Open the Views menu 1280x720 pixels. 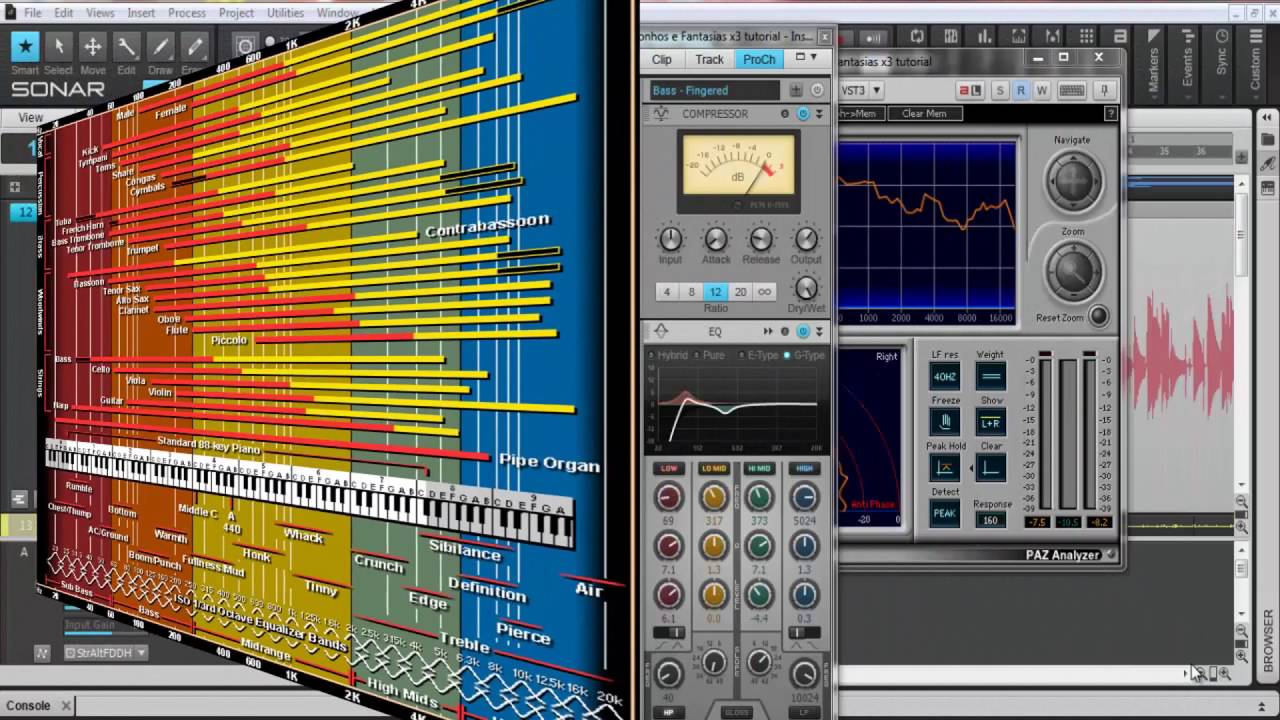[100, 13]
